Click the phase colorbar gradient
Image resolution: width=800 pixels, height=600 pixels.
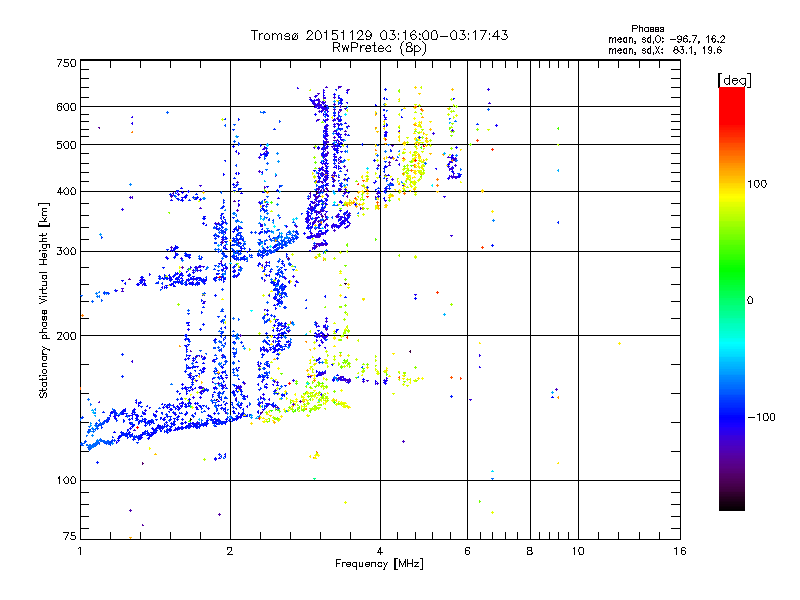pyautogui.click(x=732, y=298)
